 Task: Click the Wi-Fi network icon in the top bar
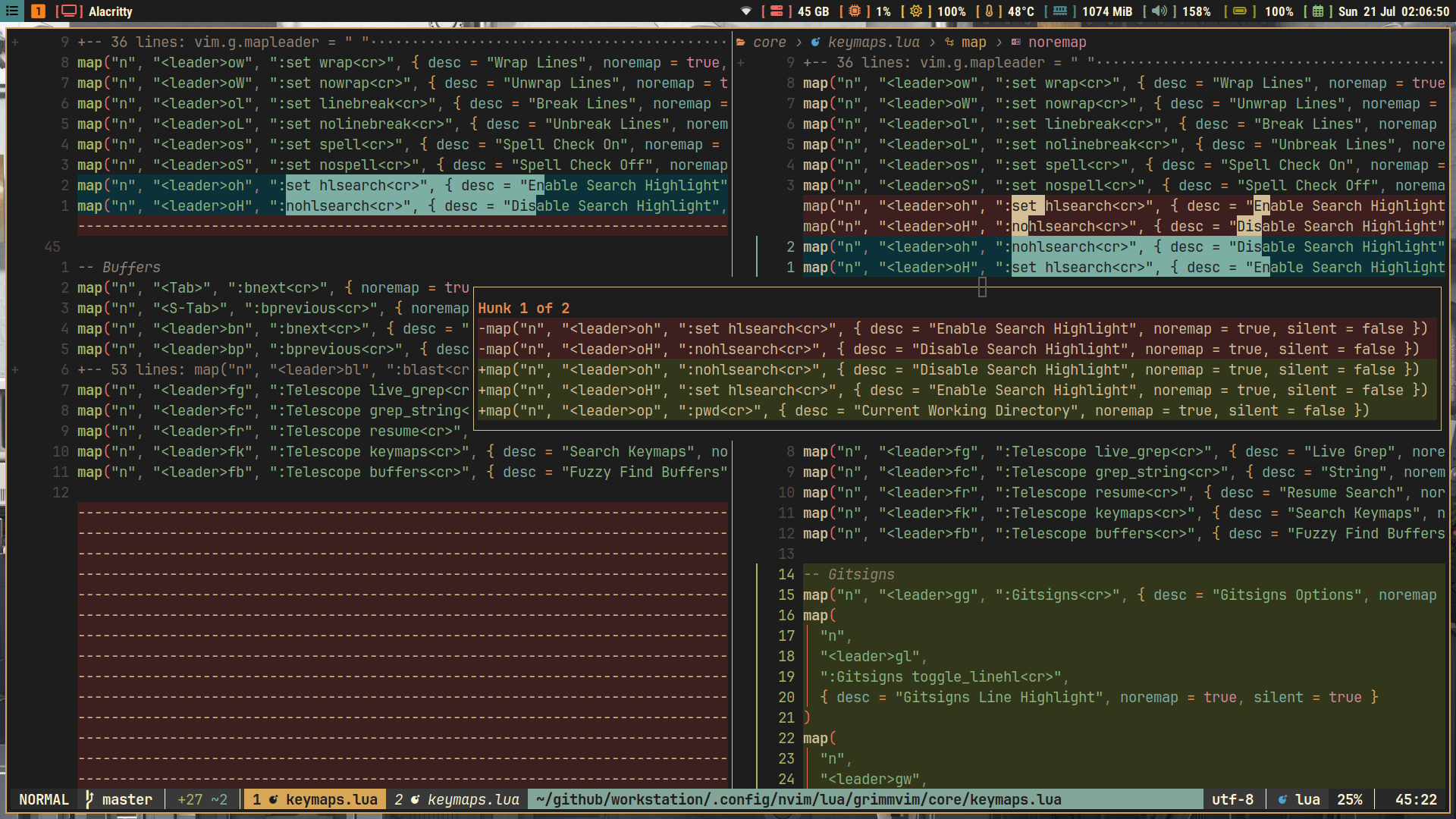coord(746,11)
